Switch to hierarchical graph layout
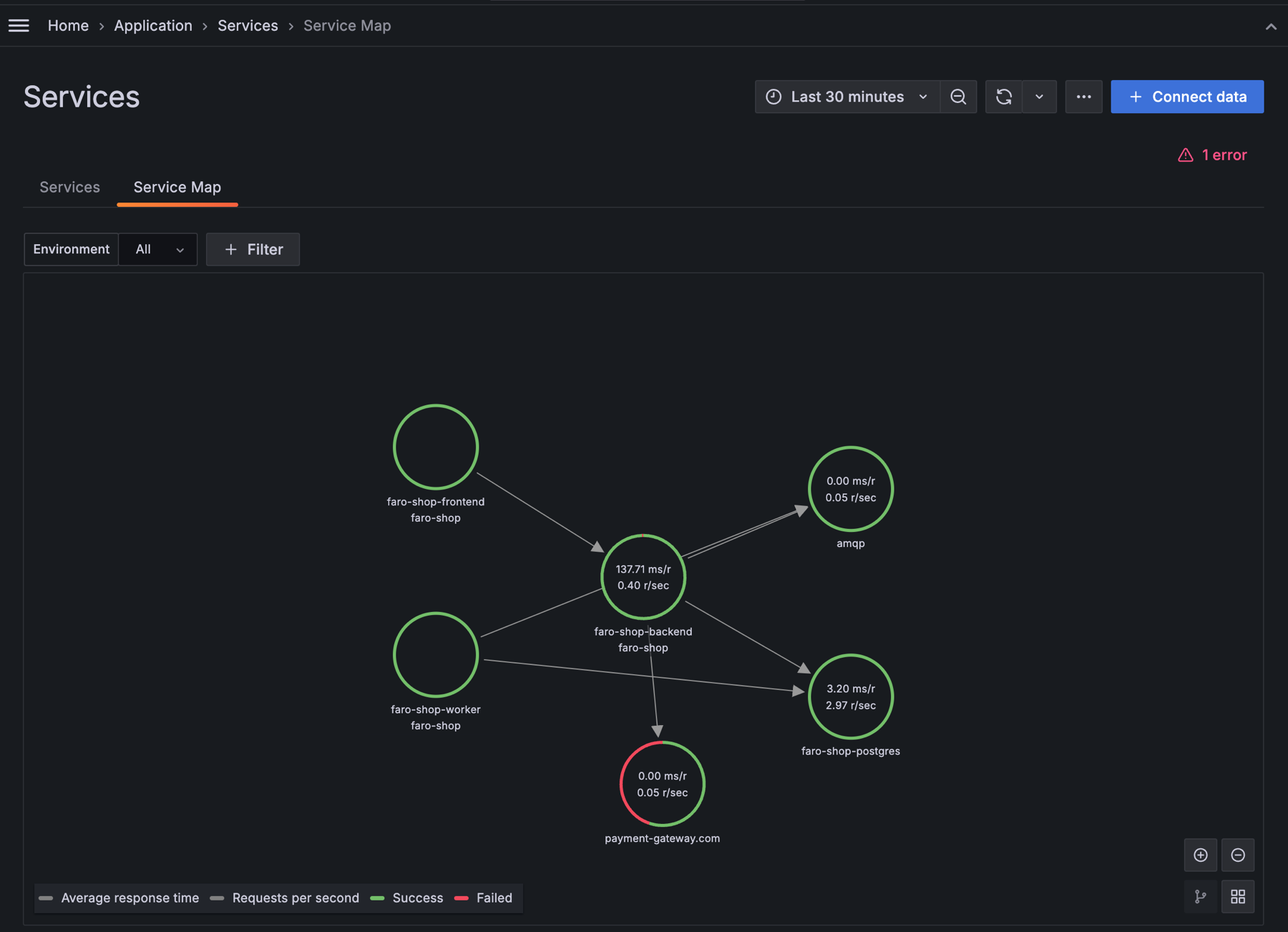This screenshot has width=1288, height=932. point(1201,896)
